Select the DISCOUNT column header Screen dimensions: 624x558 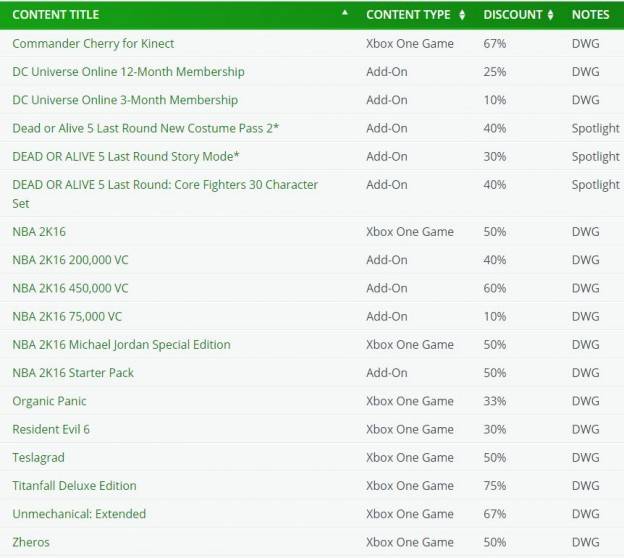pyautogui.click(x=513, y=15)
